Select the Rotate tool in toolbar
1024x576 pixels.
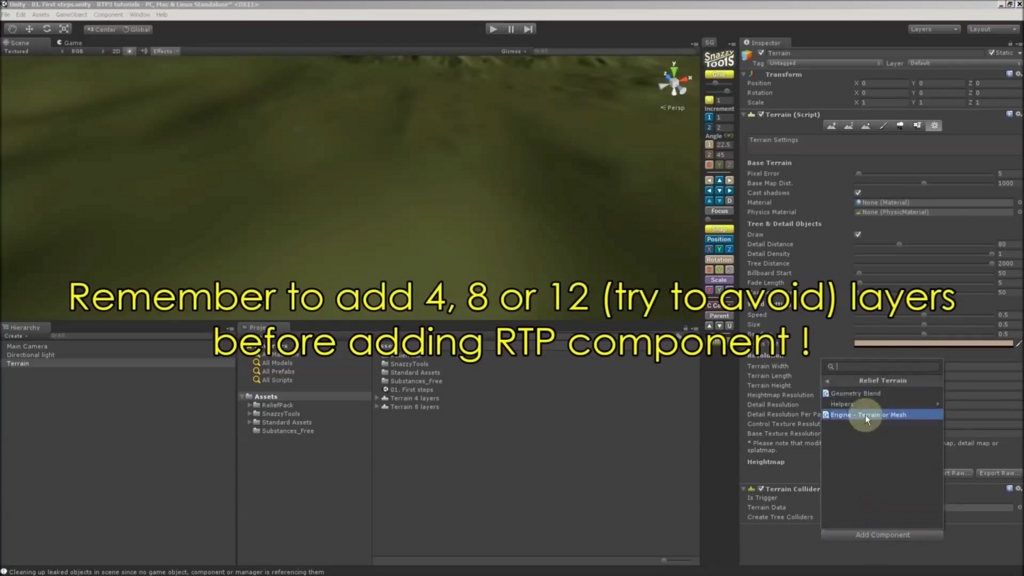click(x=47, y=29)
